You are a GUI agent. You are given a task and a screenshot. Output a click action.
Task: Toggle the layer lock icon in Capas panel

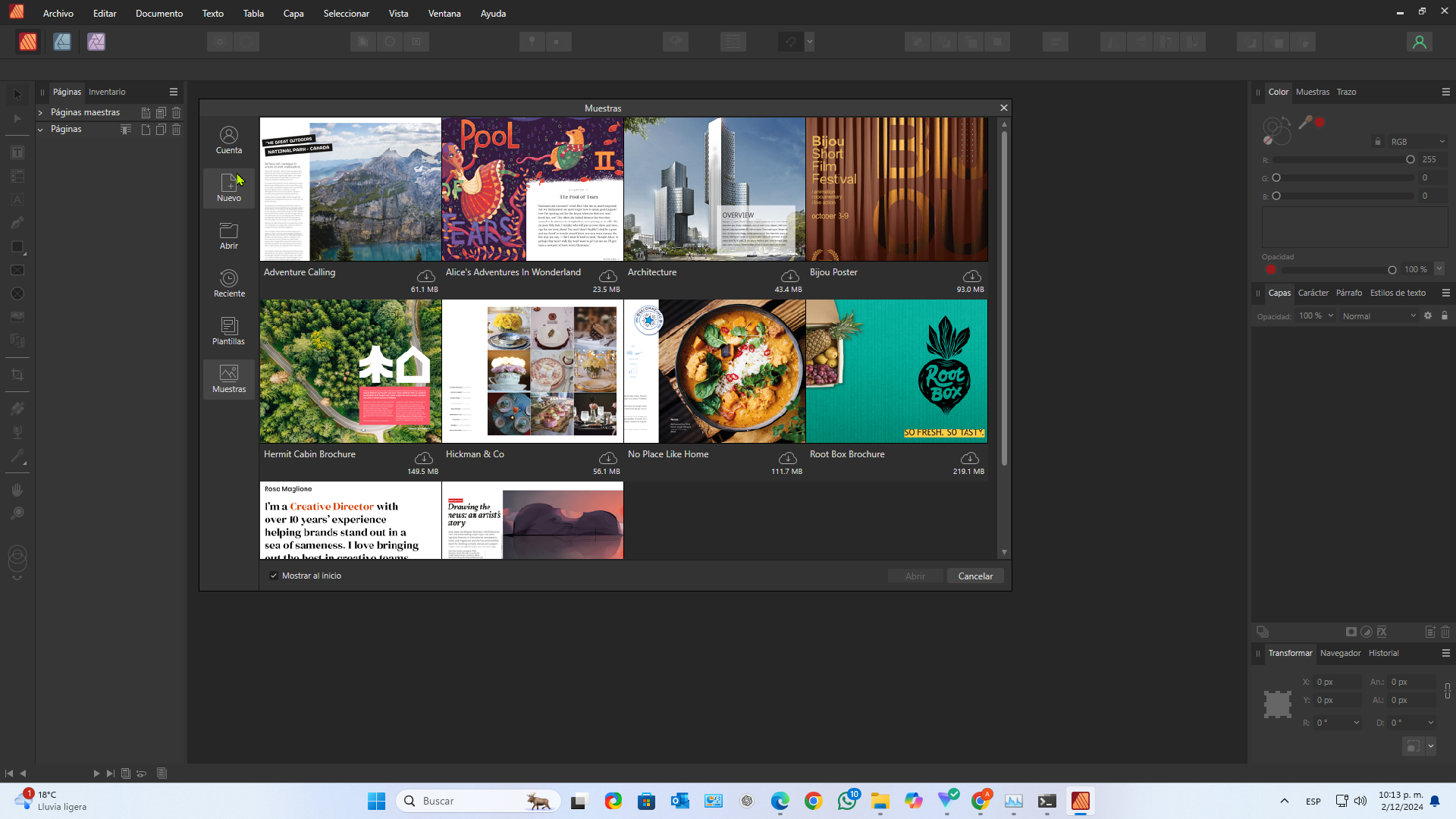(1445, 315)
